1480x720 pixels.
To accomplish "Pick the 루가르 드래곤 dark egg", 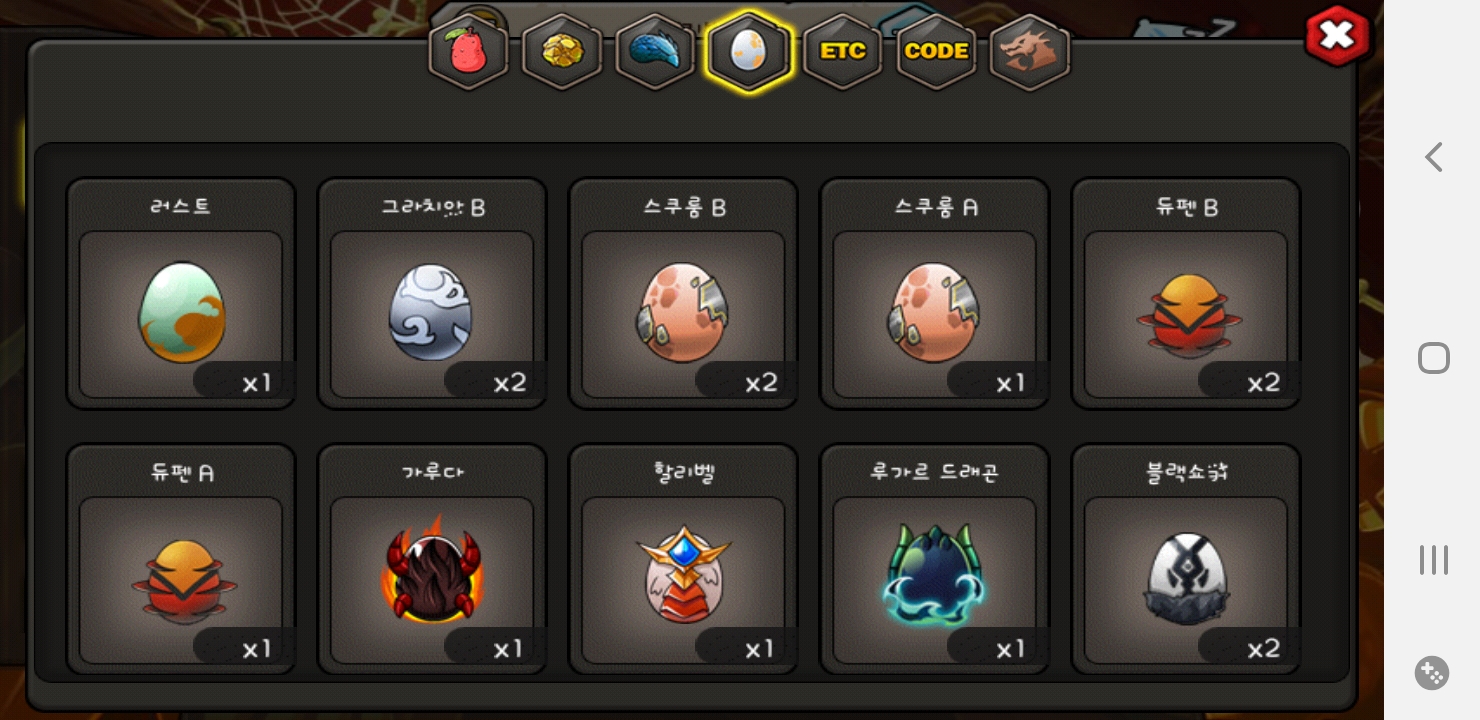I will 935,560.
